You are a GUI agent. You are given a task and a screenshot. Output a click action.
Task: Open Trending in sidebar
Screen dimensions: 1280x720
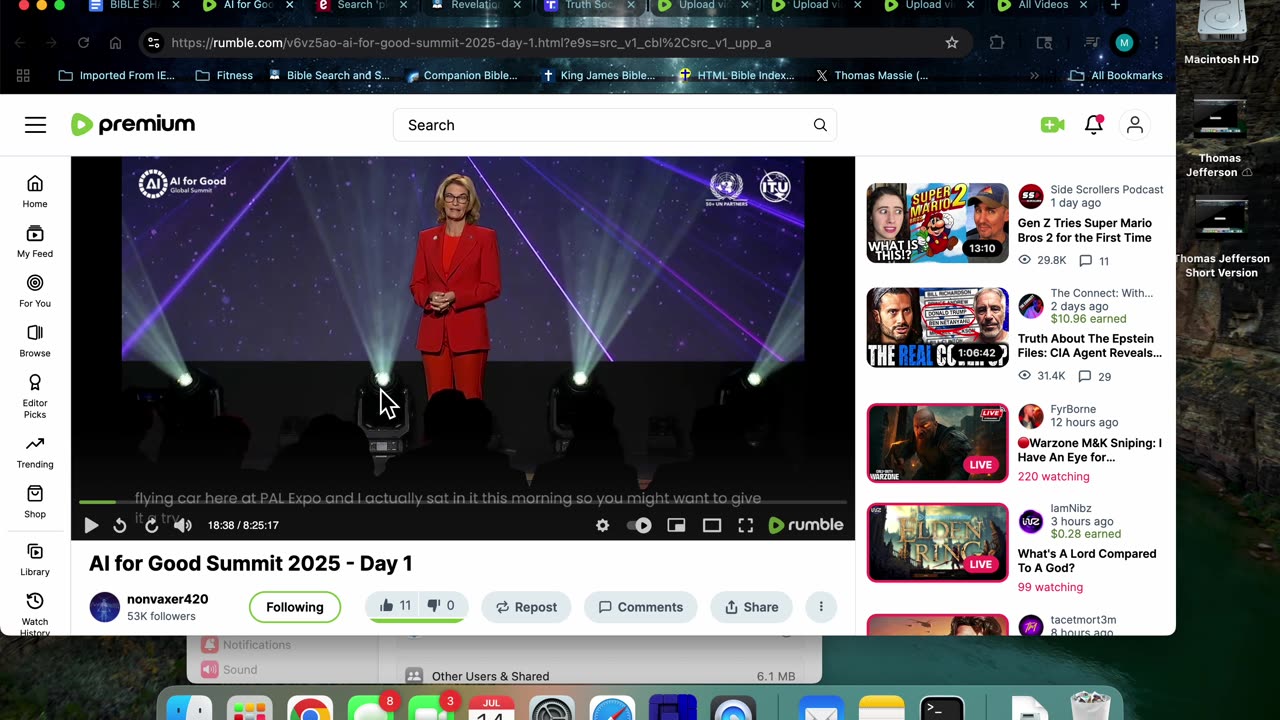(x=35, y=452)
